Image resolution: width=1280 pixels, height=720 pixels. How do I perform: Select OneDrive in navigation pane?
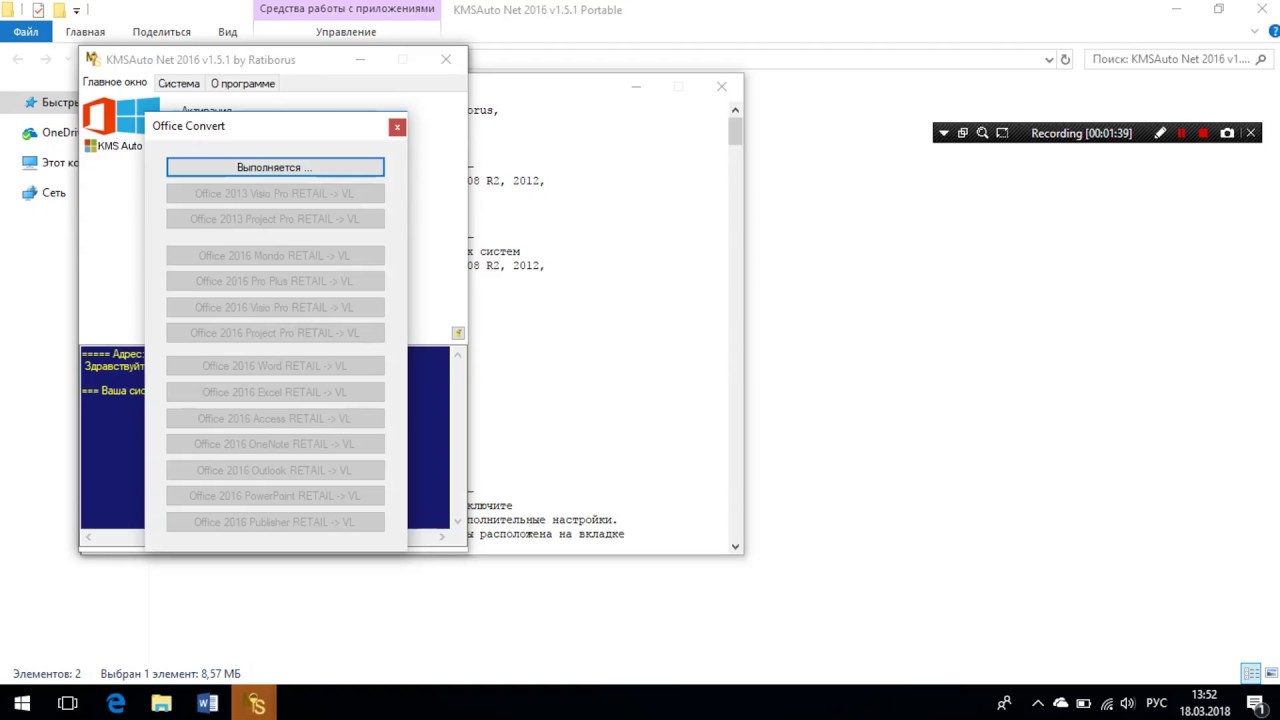51,133
